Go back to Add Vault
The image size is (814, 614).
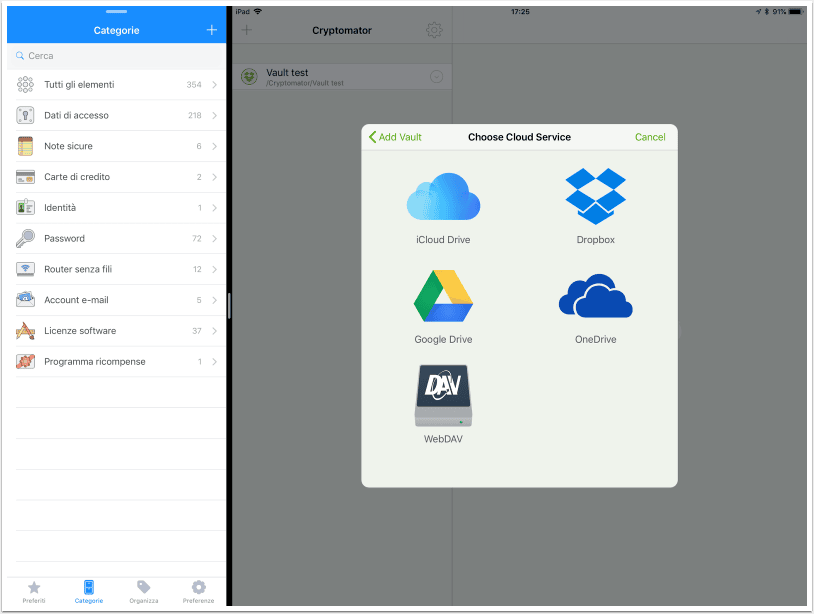tap(395, 137)
